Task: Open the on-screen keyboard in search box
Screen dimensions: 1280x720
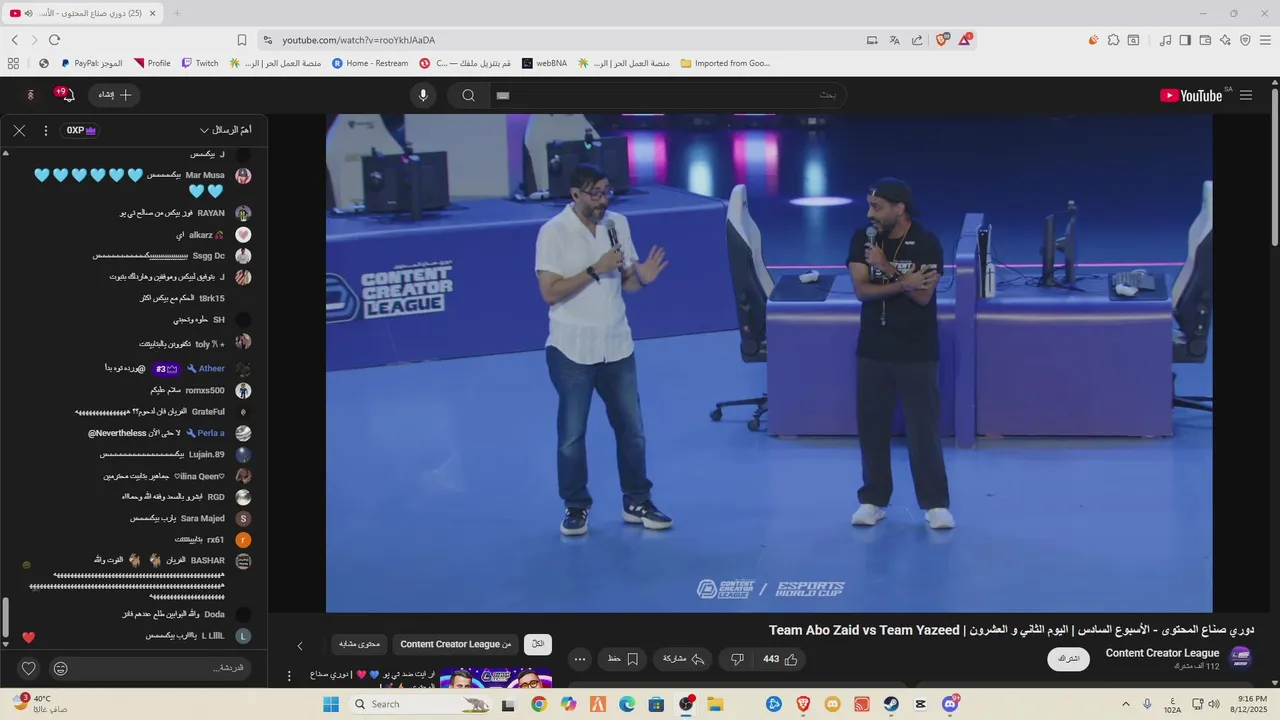Action: [503, 95]
